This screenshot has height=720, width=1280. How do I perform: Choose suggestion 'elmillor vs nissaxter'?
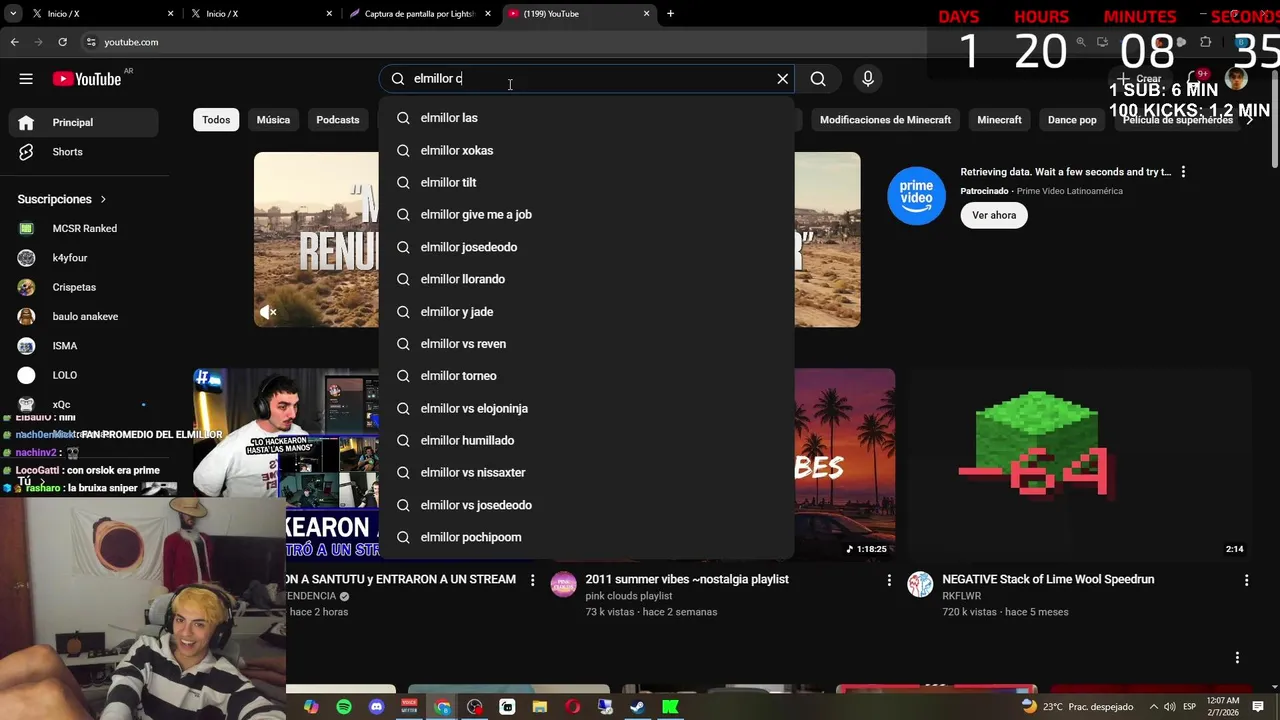[x=586, y=472]
